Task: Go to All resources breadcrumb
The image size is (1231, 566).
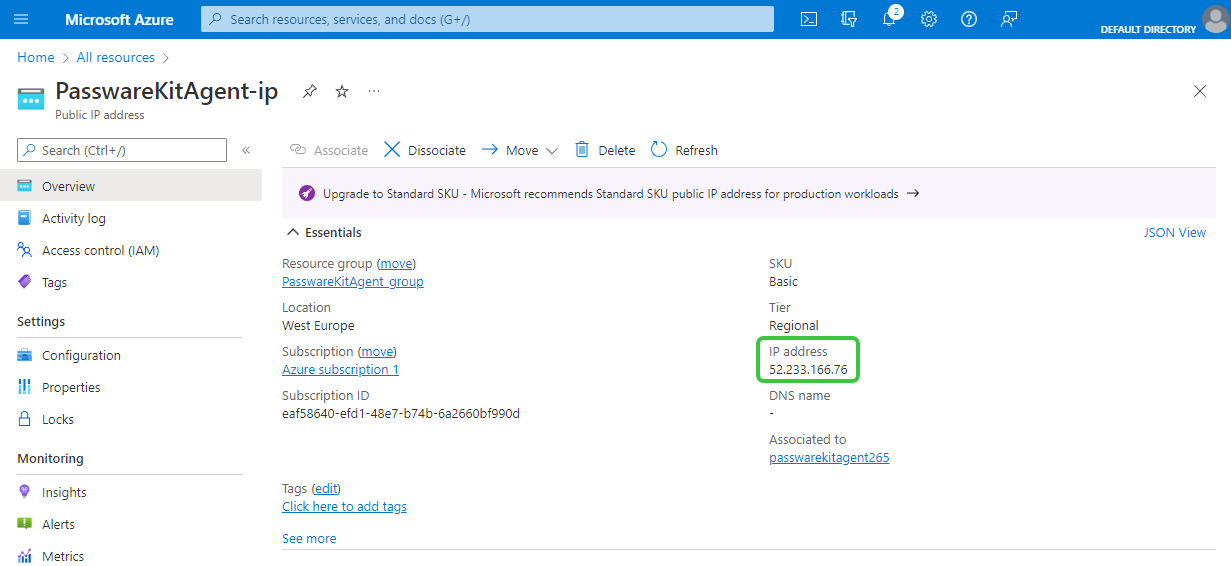Action: 116,57
